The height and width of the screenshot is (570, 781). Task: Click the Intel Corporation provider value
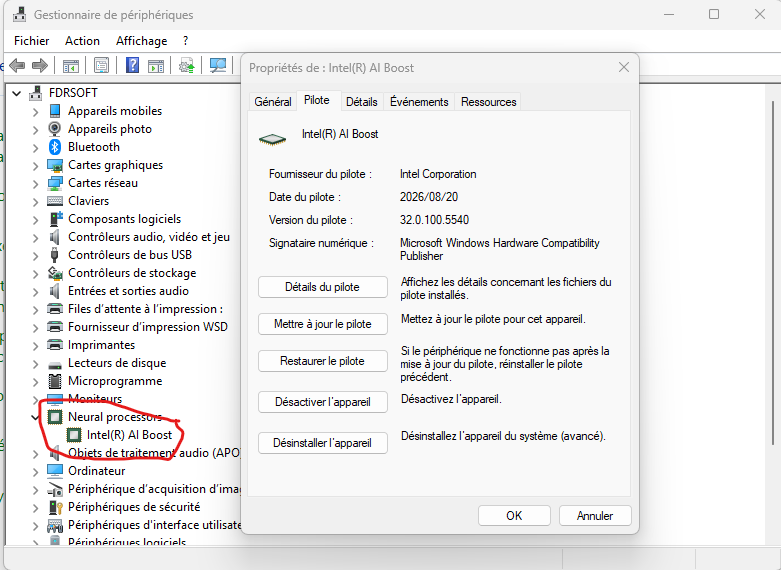coord(438,174)
